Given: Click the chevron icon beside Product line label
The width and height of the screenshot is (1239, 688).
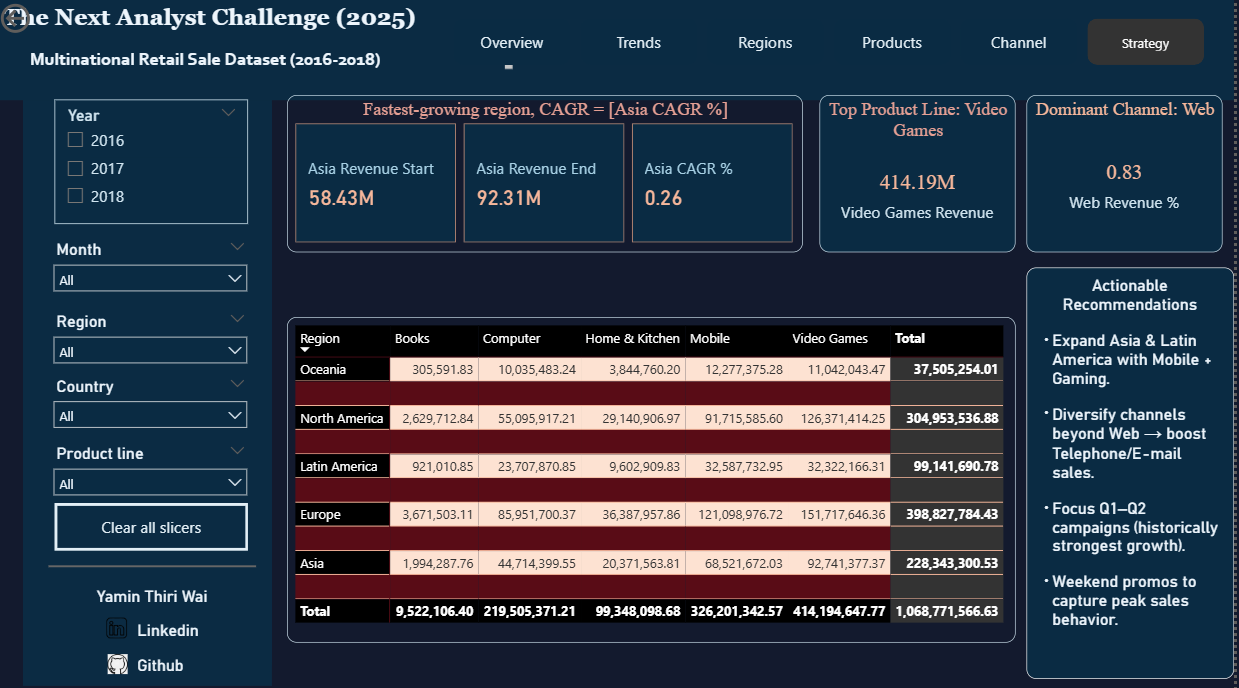Looking at the screenshot, I should pos(237,450).
